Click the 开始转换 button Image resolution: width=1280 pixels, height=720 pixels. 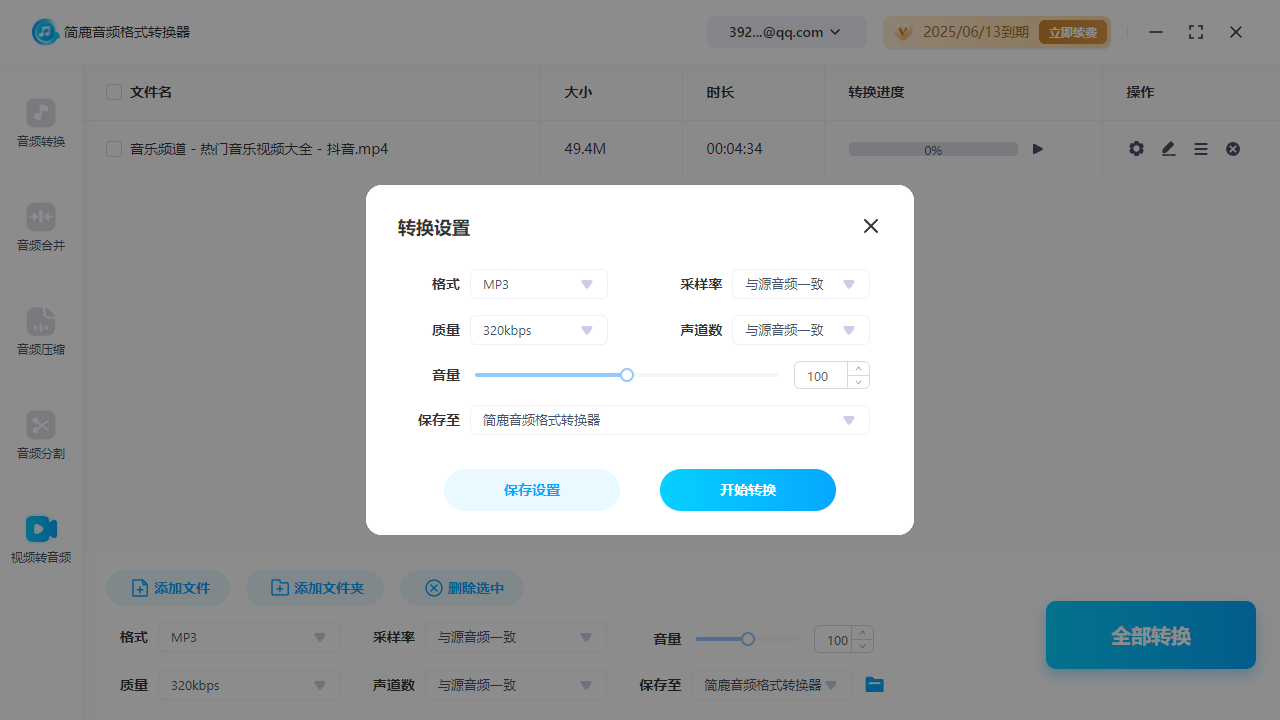pos(747,490)
